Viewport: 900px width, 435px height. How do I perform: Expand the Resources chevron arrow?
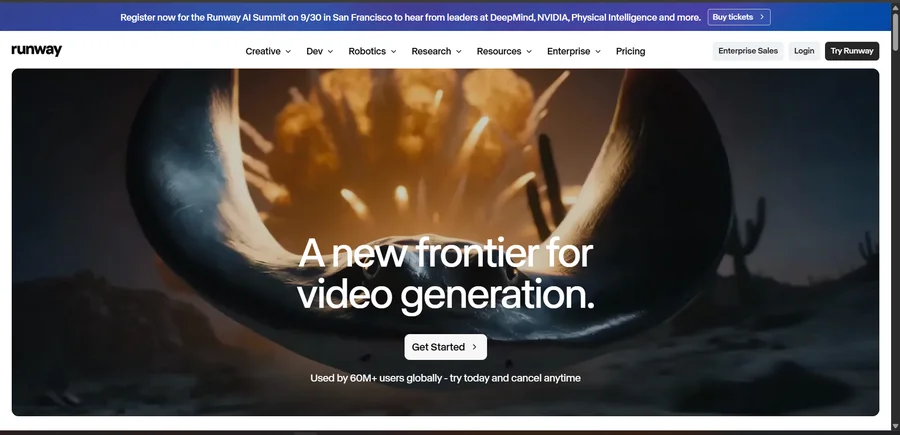point(529,52)
